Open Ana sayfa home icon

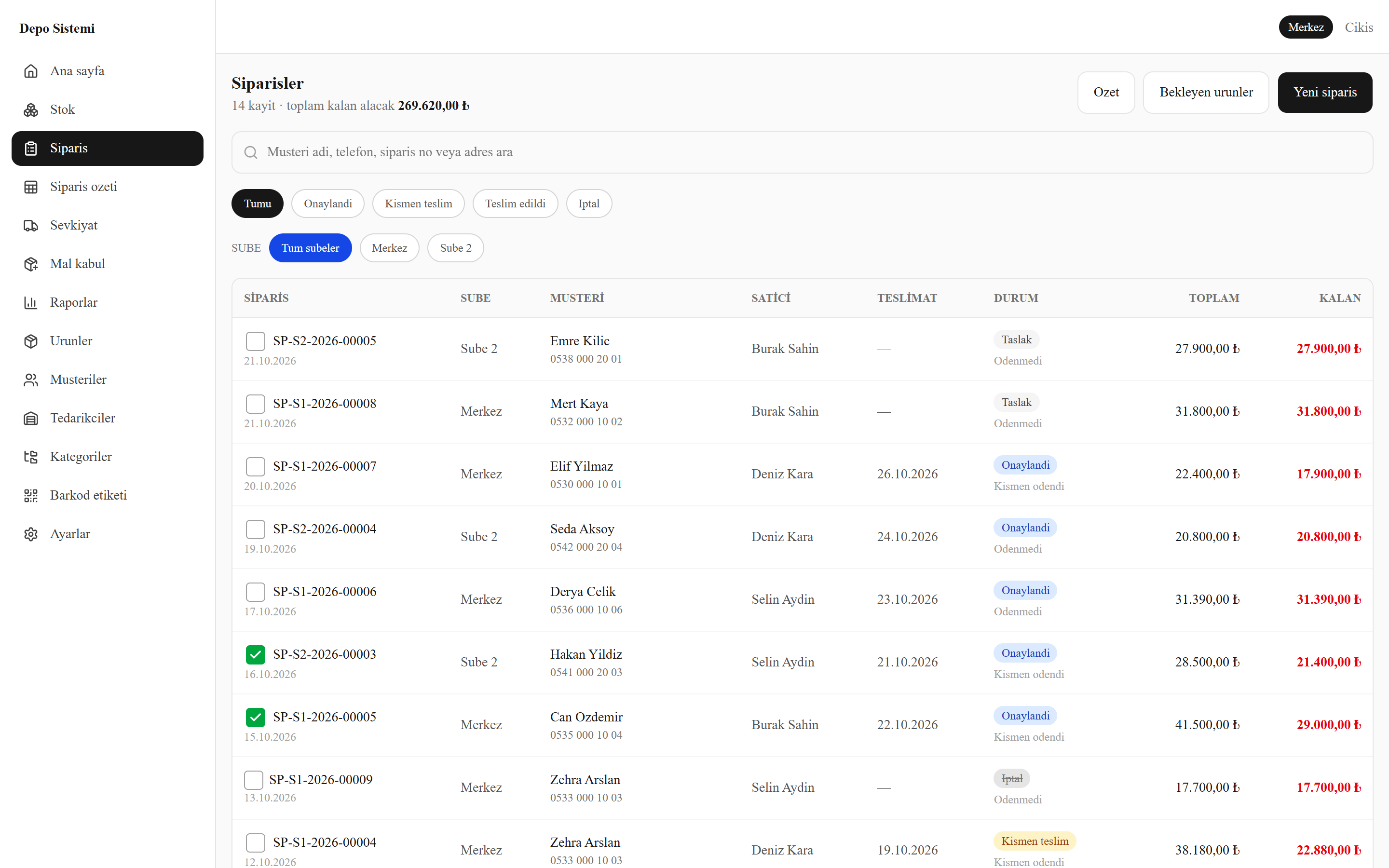coord(31,71)
